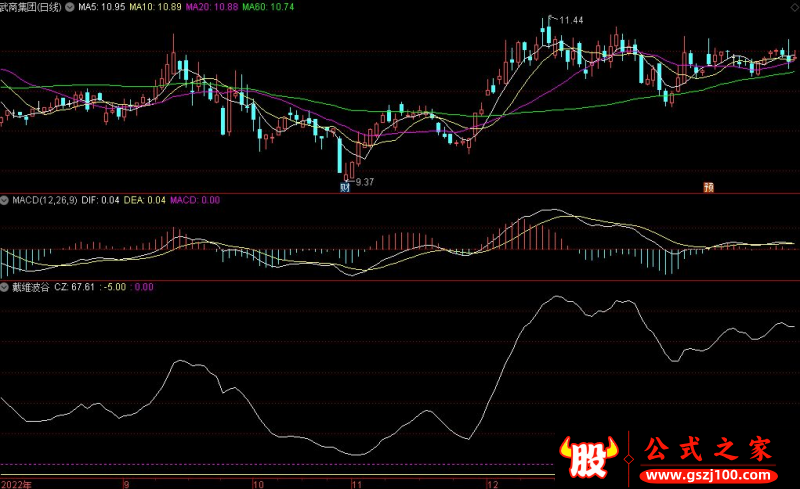Screen dimensions: 800x489
Task: Click the MA60: 10.74 value label
Action: coord(268,7)
